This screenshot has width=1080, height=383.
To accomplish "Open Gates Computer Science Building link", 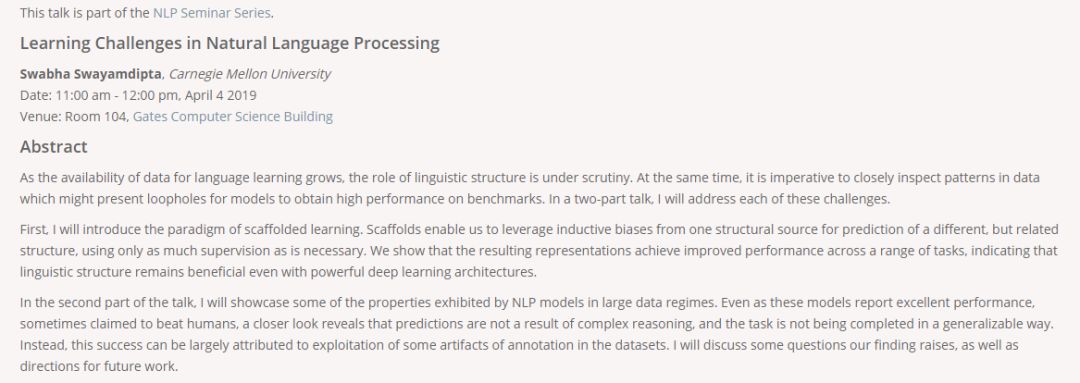I will click(x=233, y=116).
